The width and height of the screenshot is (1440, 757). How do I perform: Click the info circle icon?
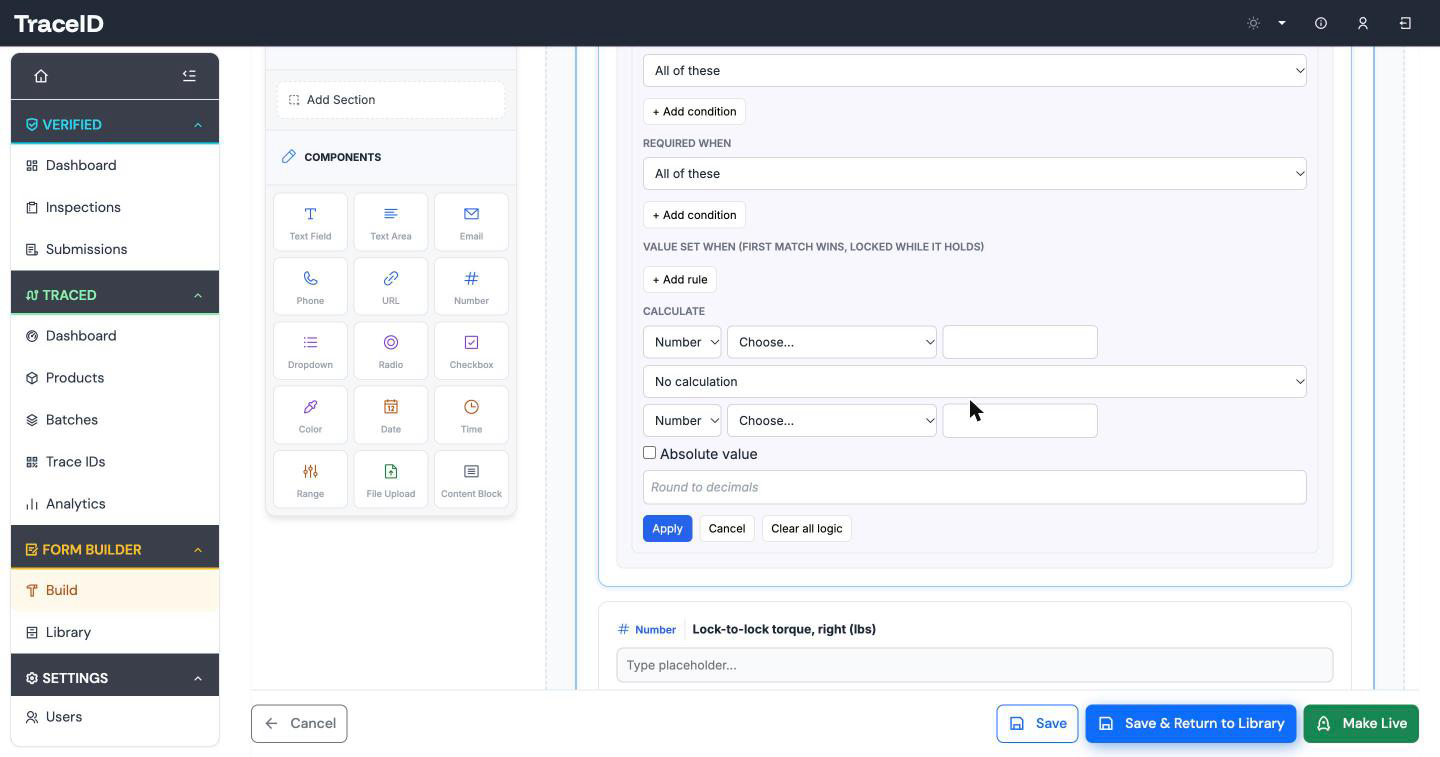tap(1321, 23)
